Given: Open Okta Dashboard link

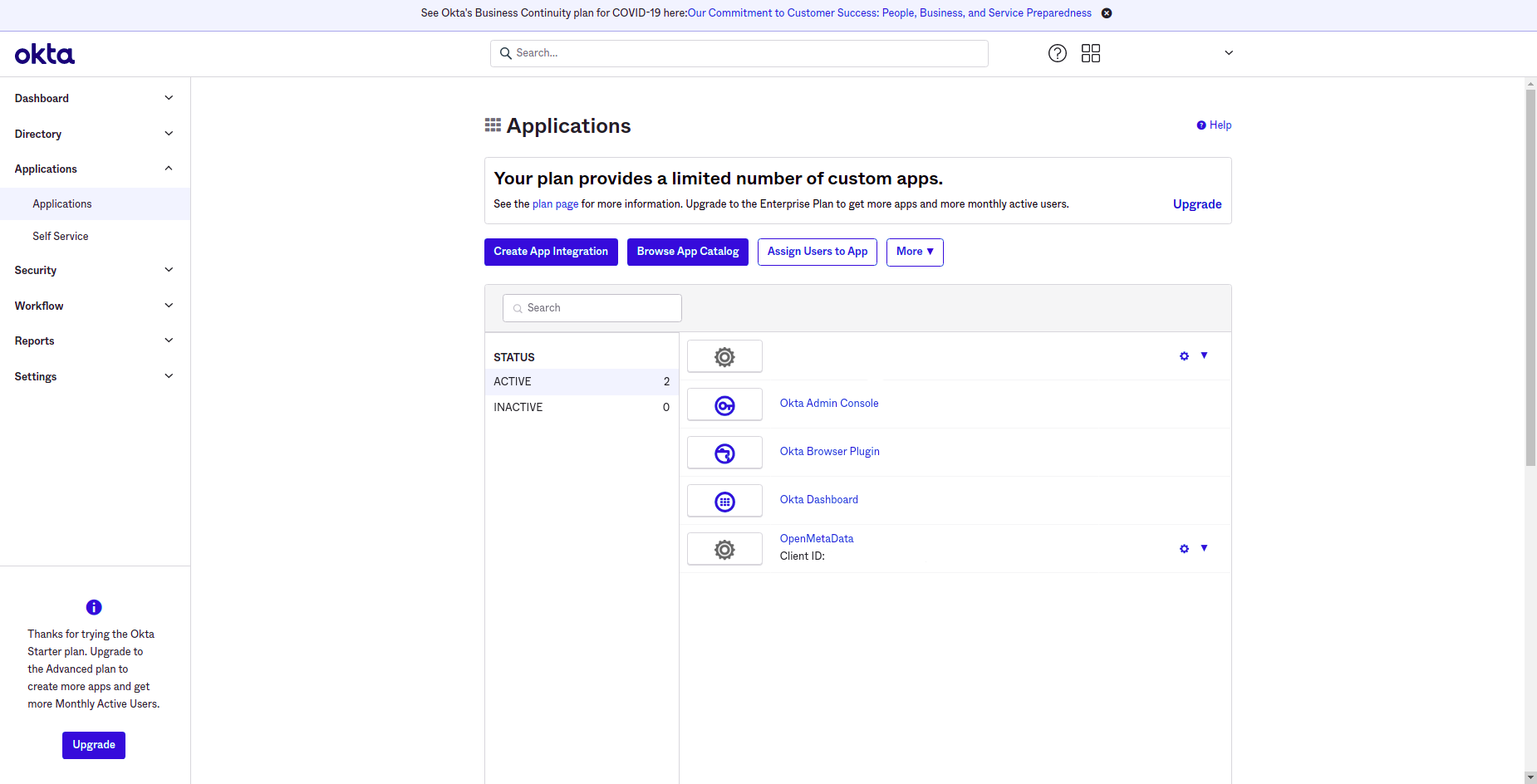Looking at the screenshot, I should (818, 500).
